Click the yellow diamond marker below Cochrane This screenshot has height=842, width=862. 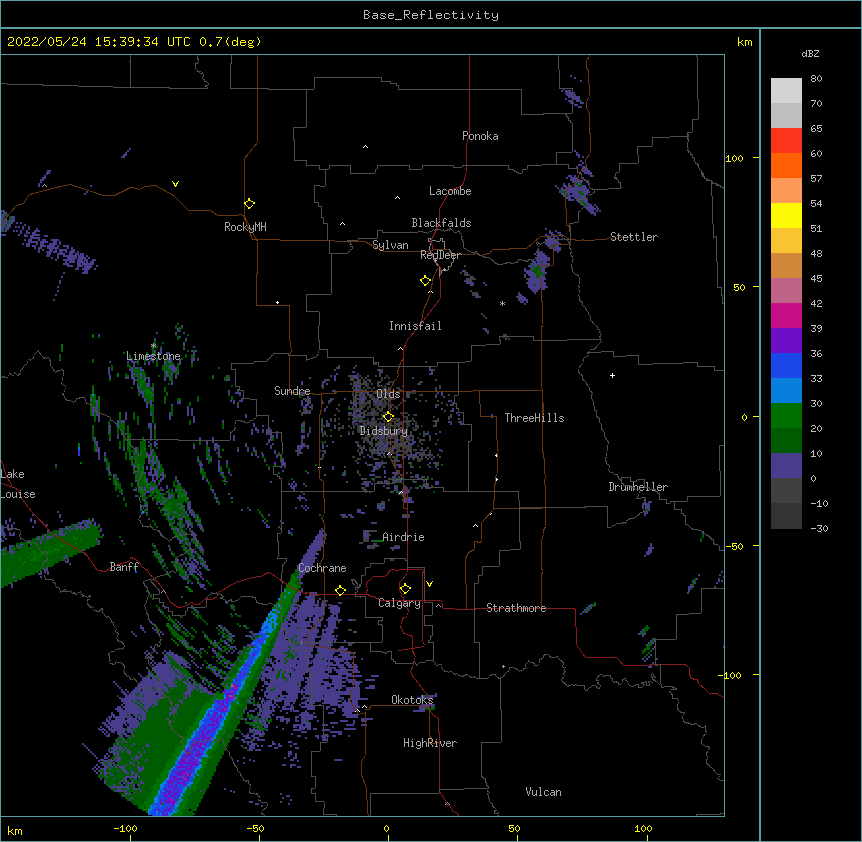tap(340, 590)
